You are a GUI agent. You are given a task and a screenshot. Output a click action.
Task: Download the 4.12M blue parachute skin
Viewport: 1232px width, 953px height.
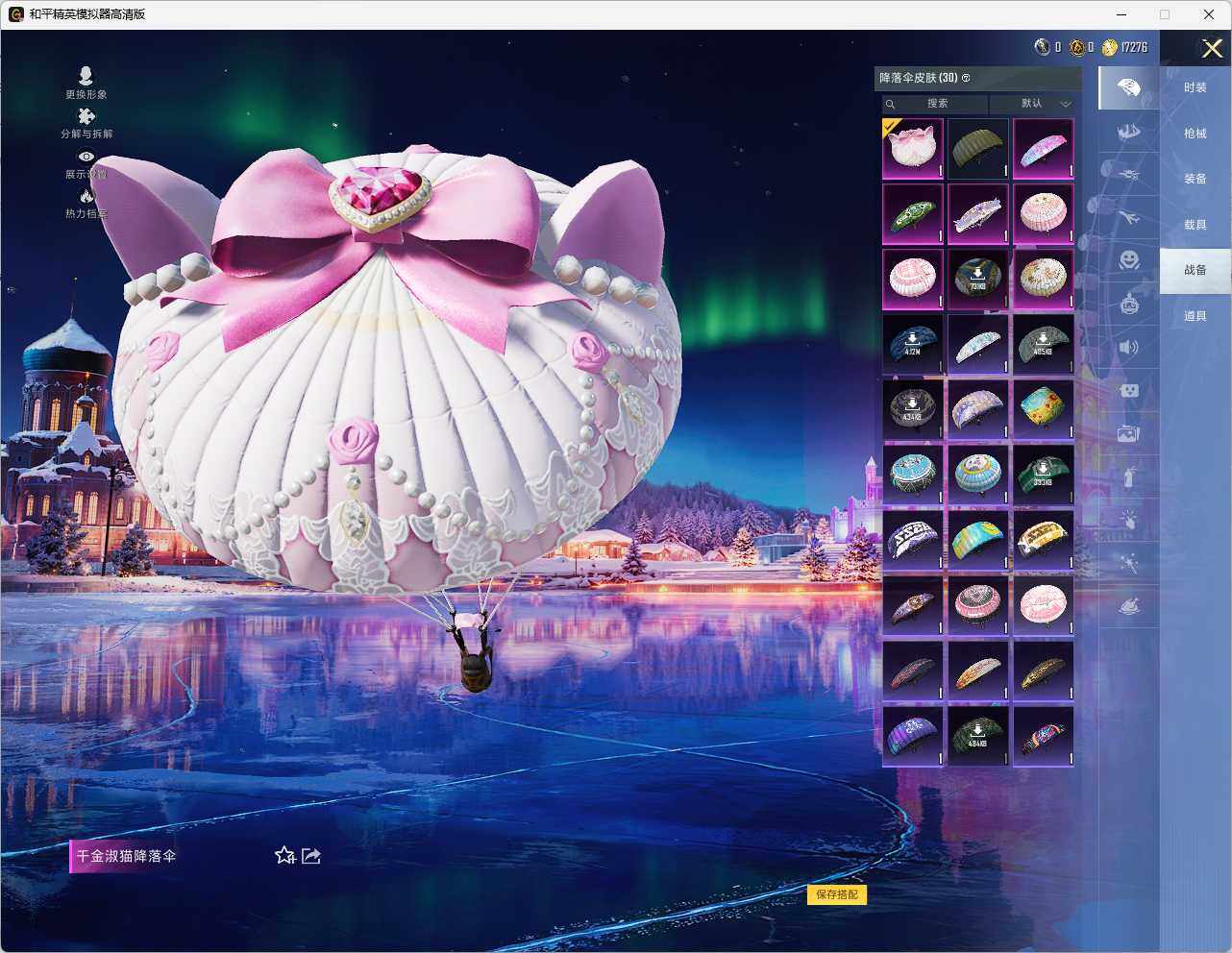pos(913,344)
